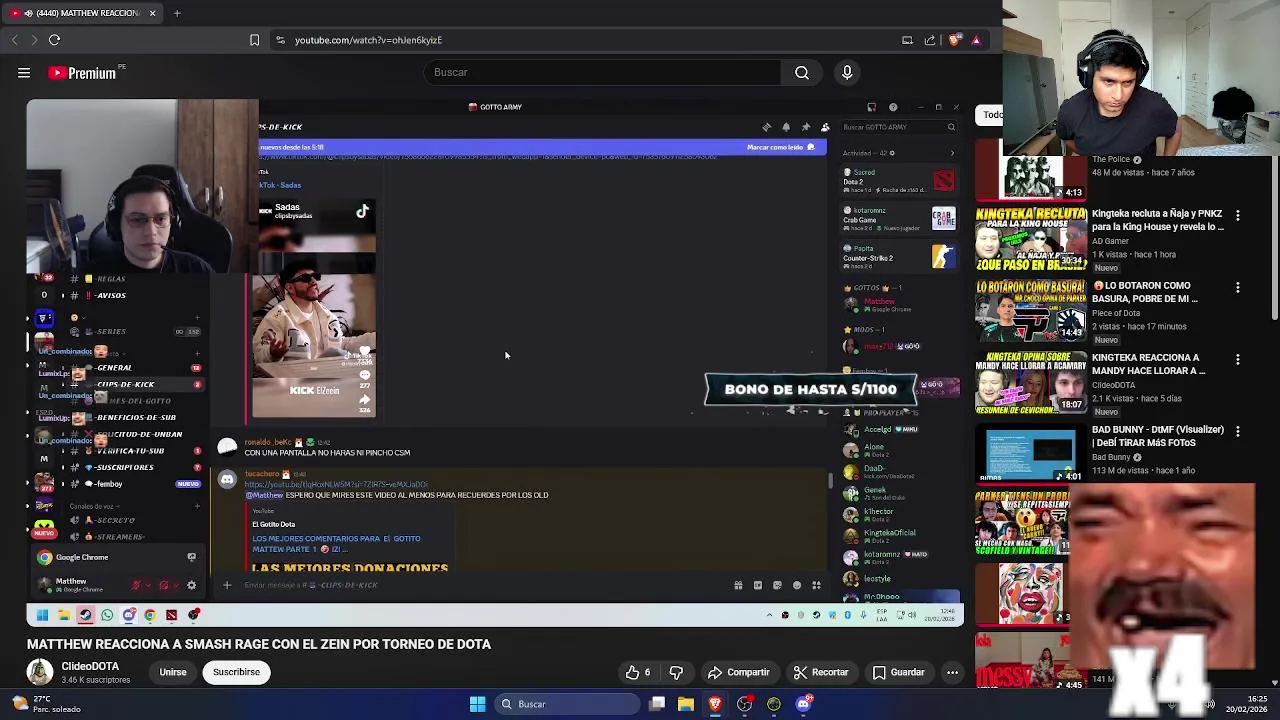Open the LO BOTARON COMO BASURA video thumbnail
1280x720 pixels.
coord(1031,310)
